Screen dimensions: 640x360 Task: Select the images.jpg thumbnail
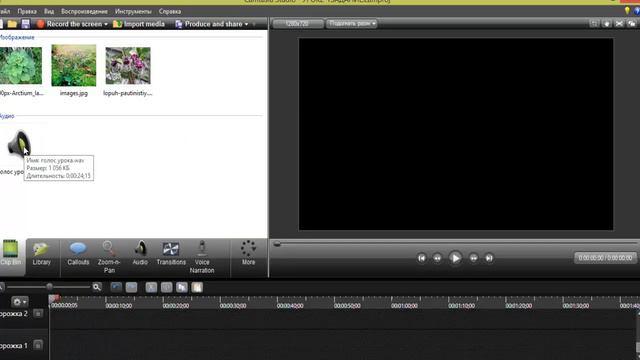[x=74, y=65]
